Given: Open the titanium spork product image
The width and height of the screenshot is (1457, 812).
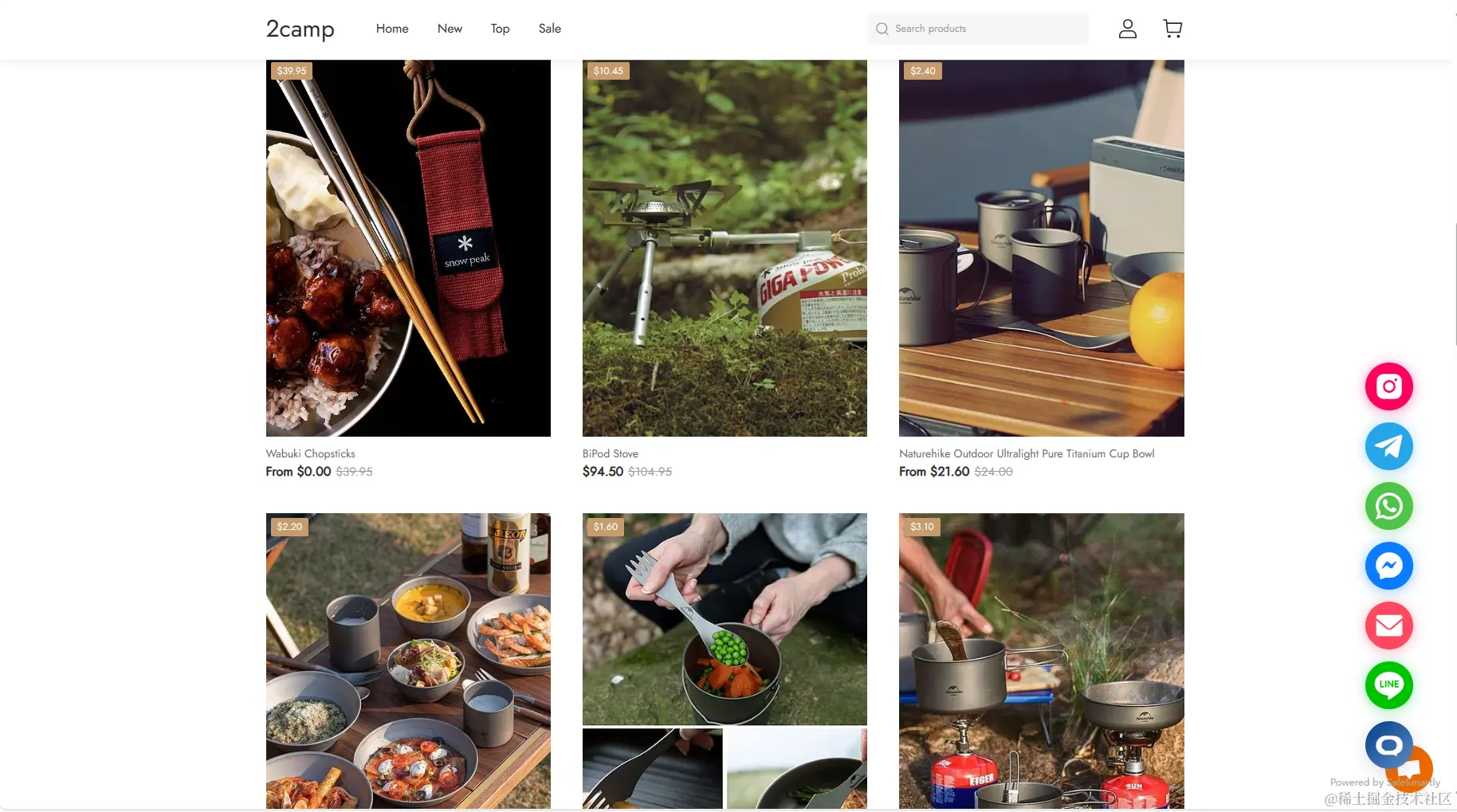Looking at the screenshot, I should point(725,661).
